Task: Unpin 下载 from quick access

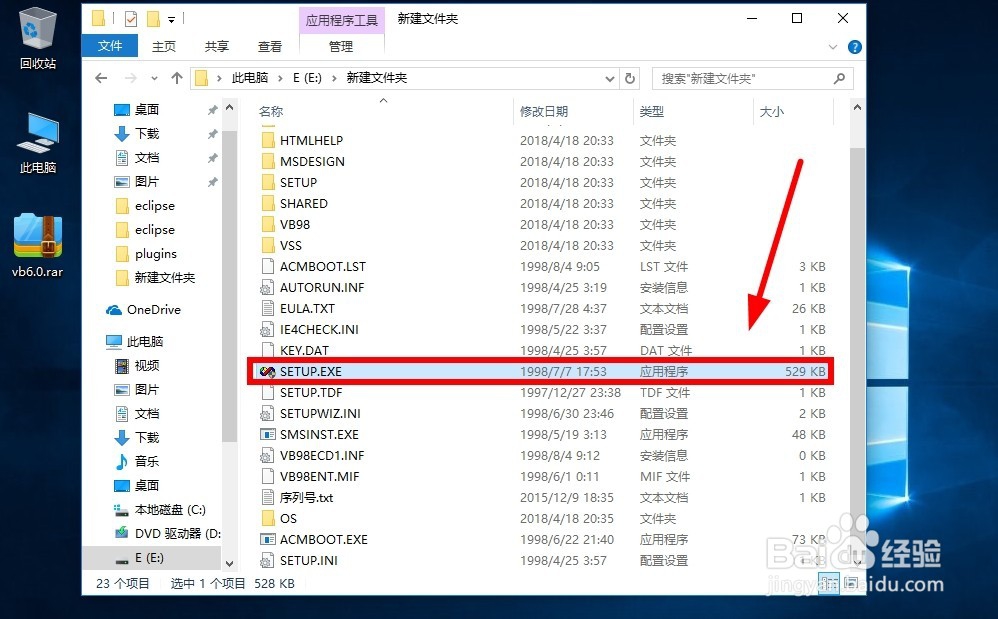Action: (213, 134)
